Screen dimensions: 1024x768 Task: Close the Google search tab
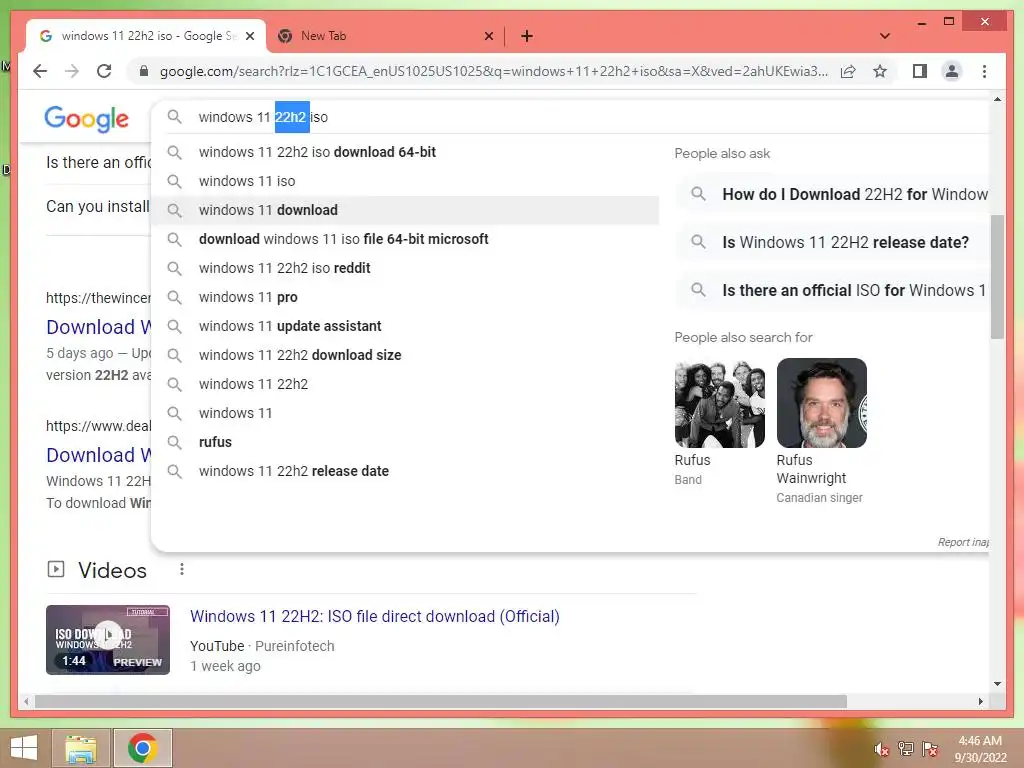click(x=249, y=36)
